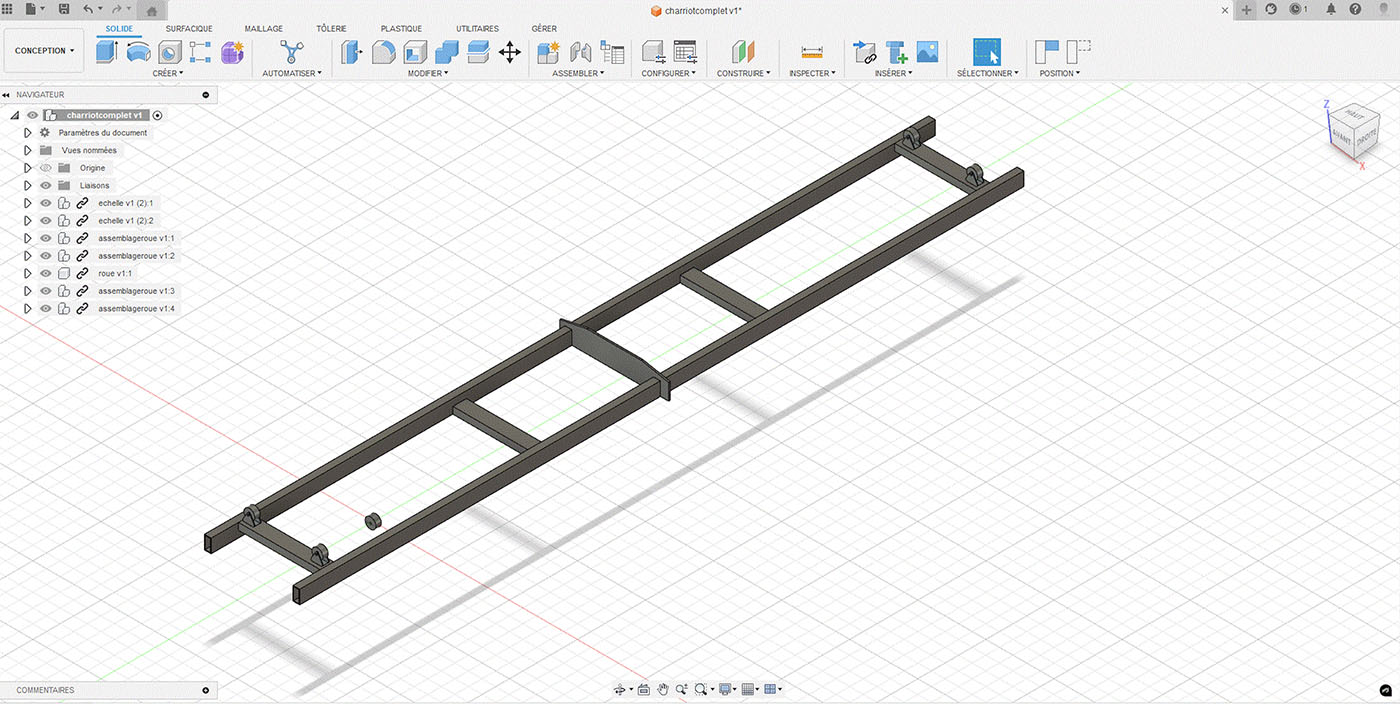Hide echelle v1 (2):2 component
The width and height of the screenshot is (1400, 704).
(46, 221)
